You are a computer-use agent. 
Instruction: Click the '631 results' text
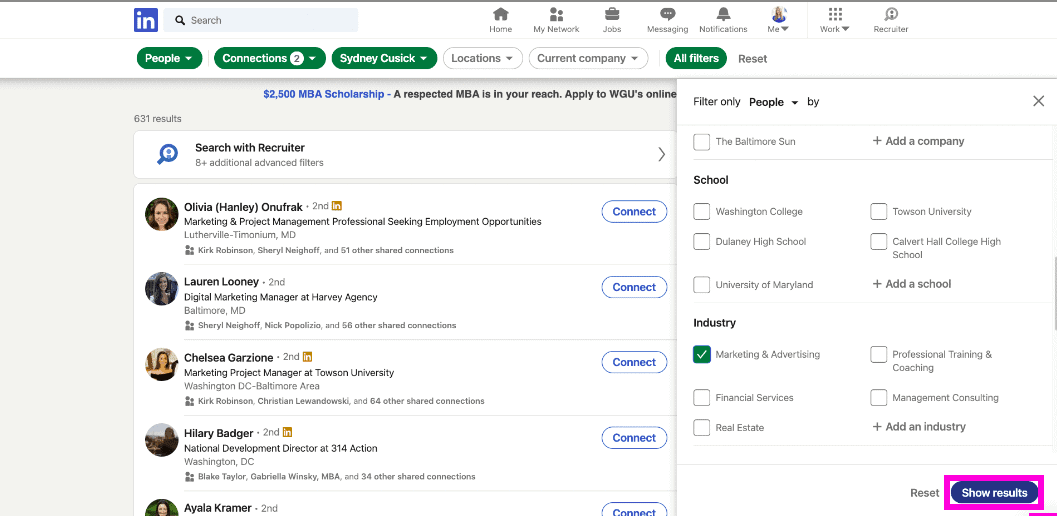157,119
